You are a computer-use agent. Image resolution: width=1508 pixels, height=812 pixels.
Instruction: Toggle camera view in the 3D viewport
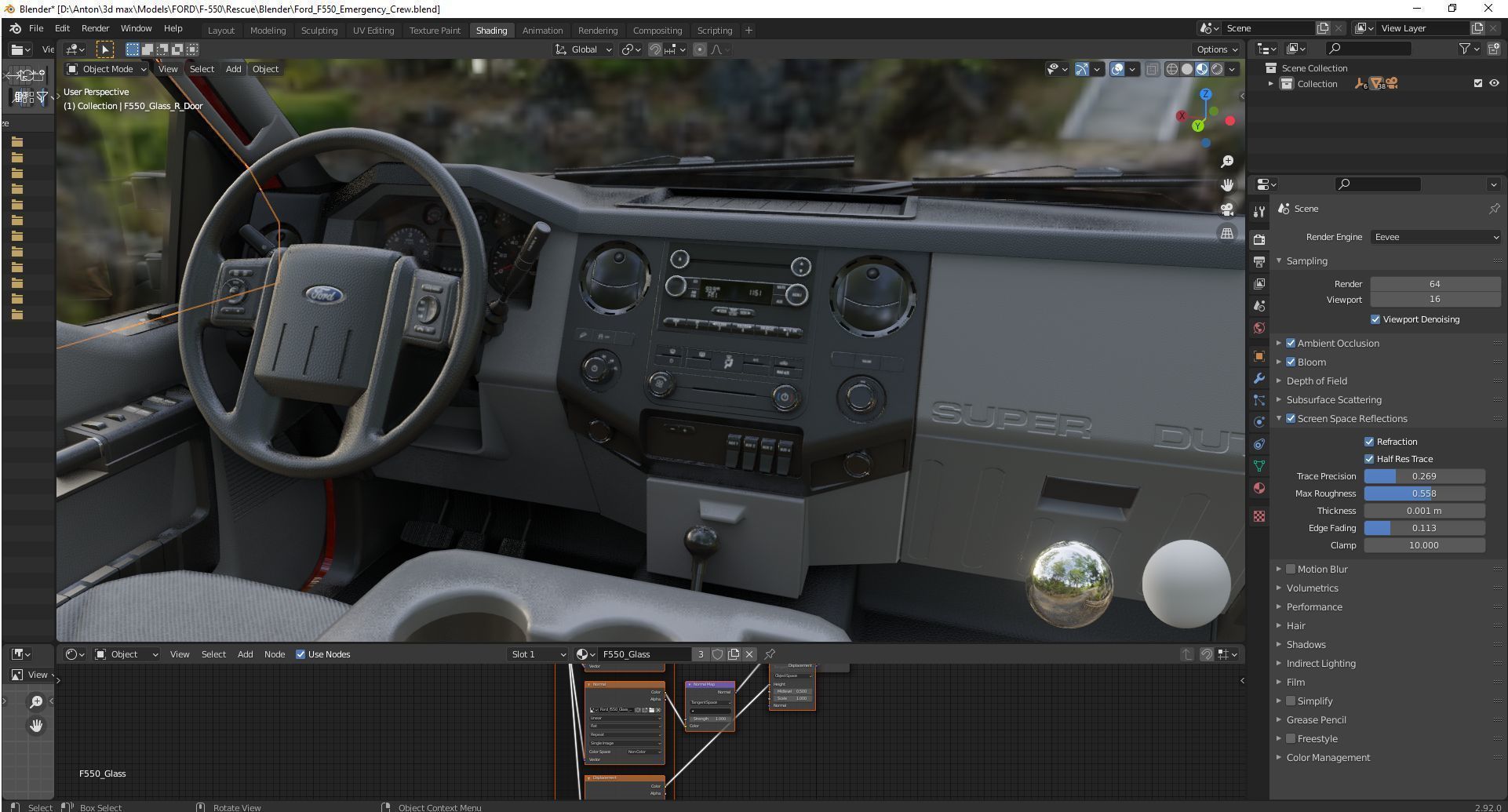pos(1227,209)
